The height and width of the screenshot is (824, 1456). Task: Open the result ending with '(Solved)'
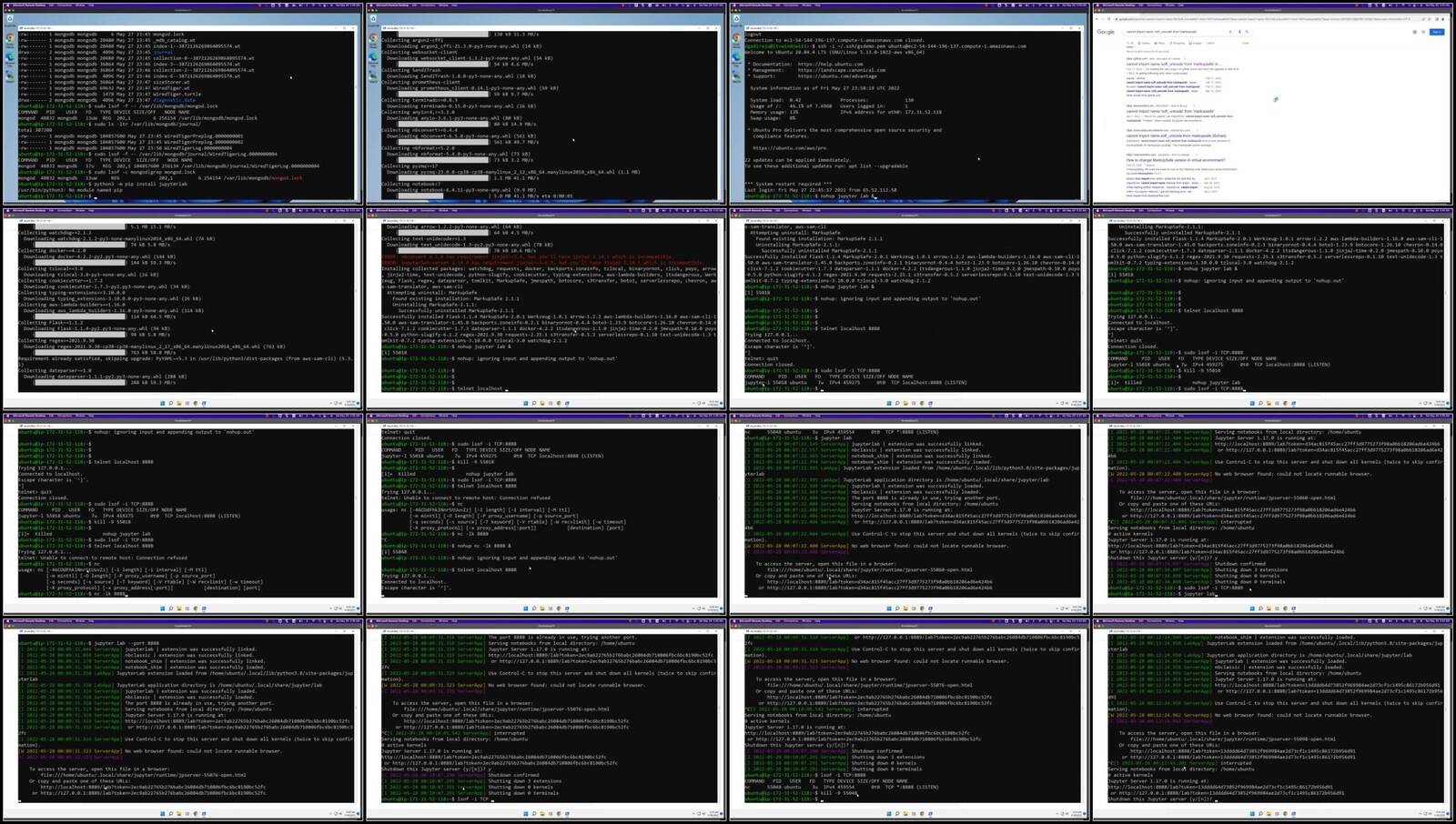[x=1176, y=136]
